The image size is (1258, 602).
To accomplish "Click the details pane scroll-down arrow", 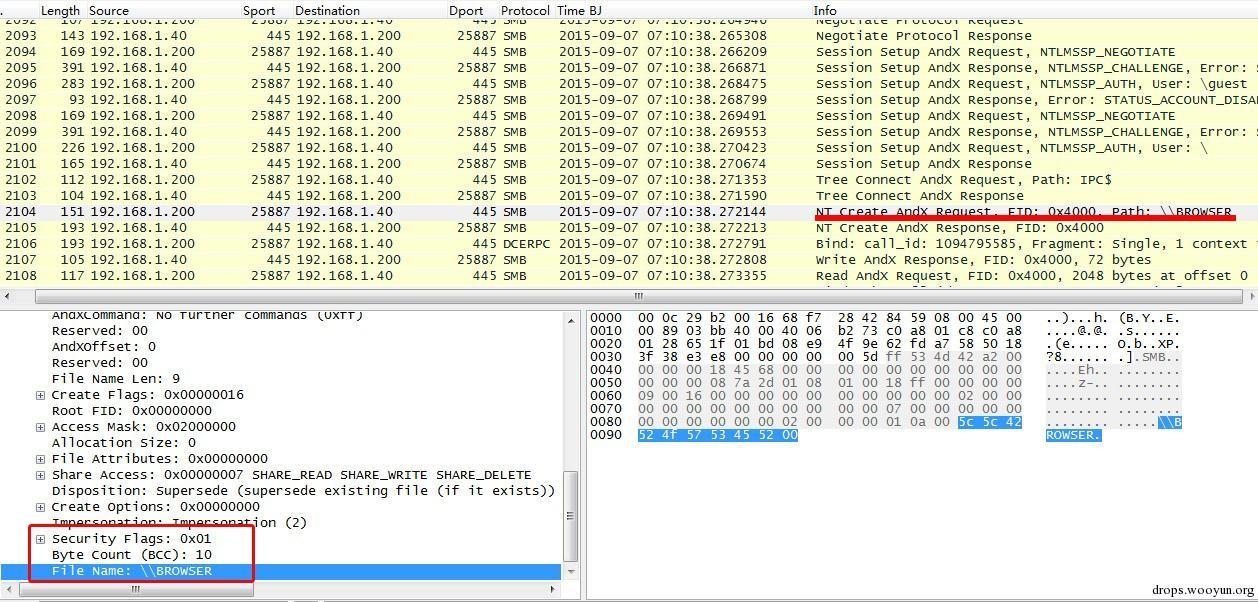I will pos(572,571).
